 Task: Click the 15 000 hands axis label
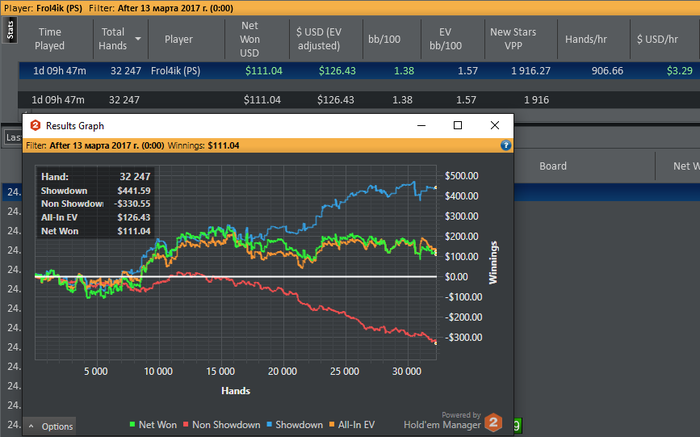tap(221, 371)
